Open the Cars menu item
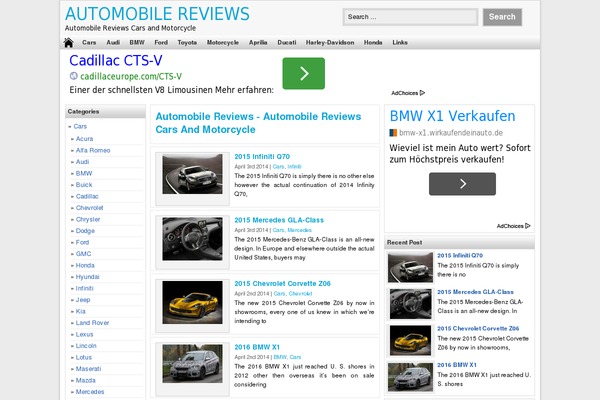The height and width of the screenshot is (400, 600). [x=89, y=42]
